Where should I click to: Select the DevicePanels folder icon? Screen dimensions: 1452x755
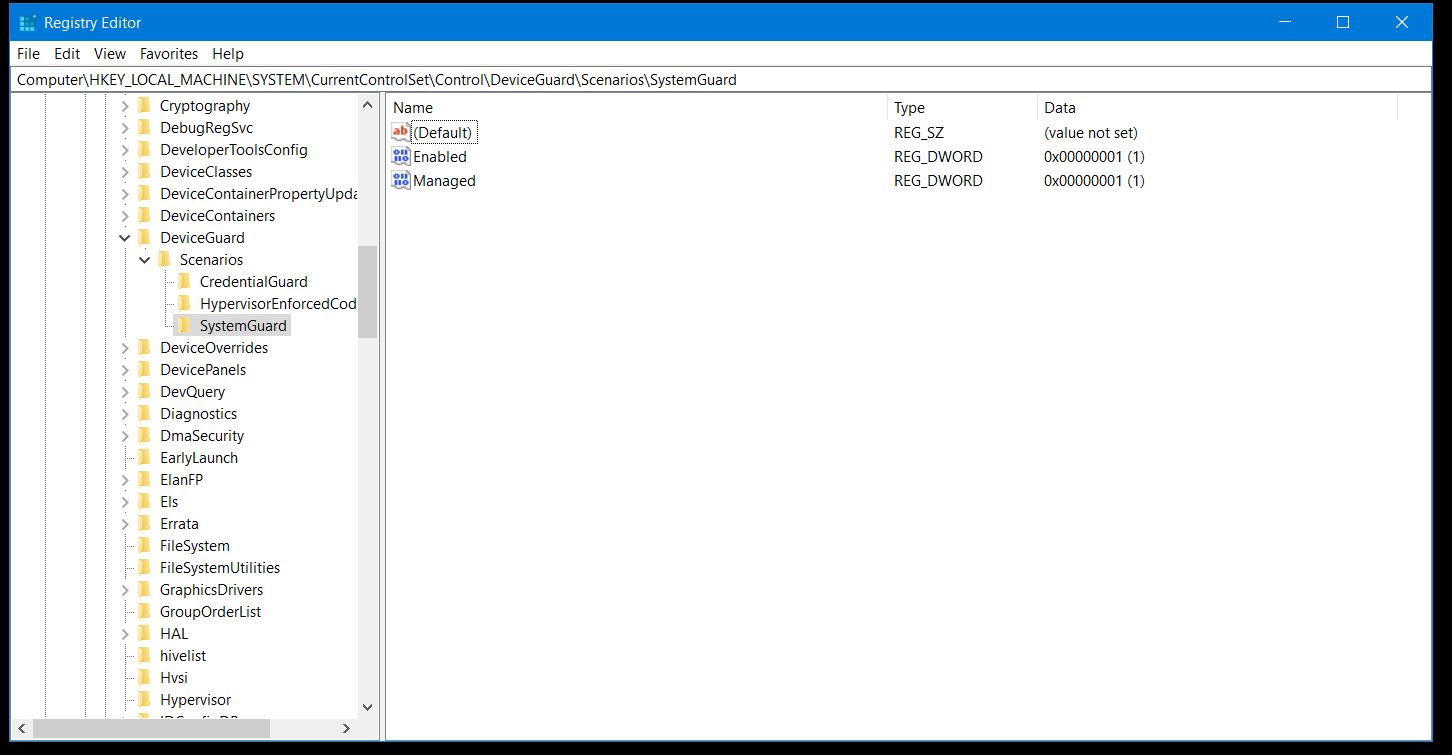click(144, 370)
